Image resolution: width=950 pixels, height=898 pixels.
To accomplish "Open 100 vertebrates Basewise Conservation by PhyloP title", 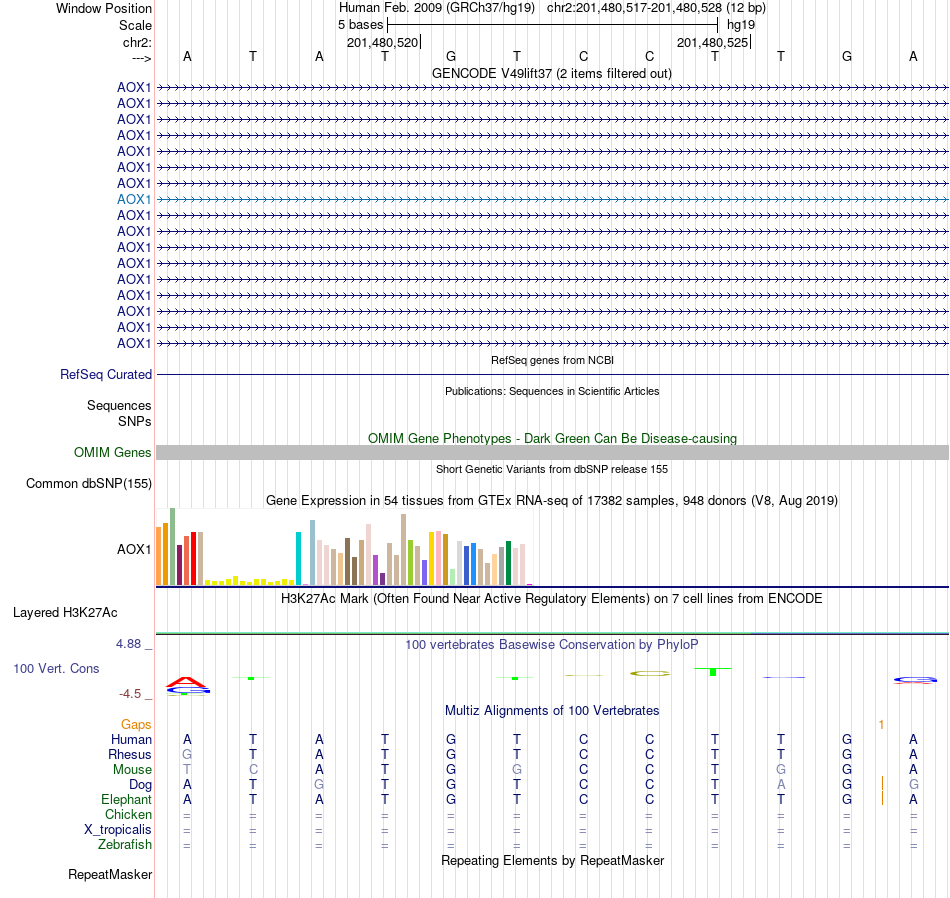I will tap(552, 645).
